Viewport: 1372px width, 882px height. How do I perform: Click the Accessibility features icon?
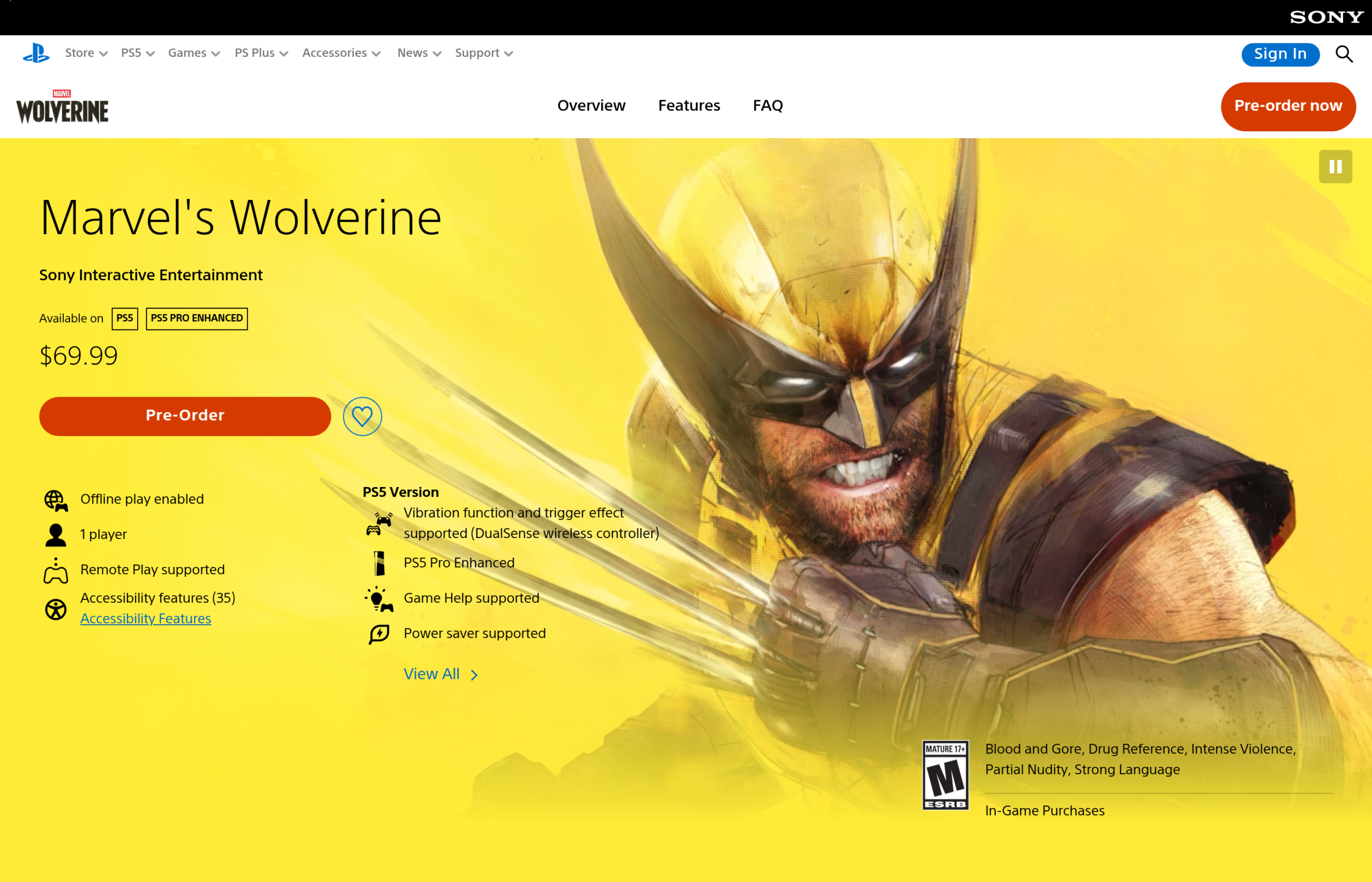pyautogui.click(x=56, y=609)
